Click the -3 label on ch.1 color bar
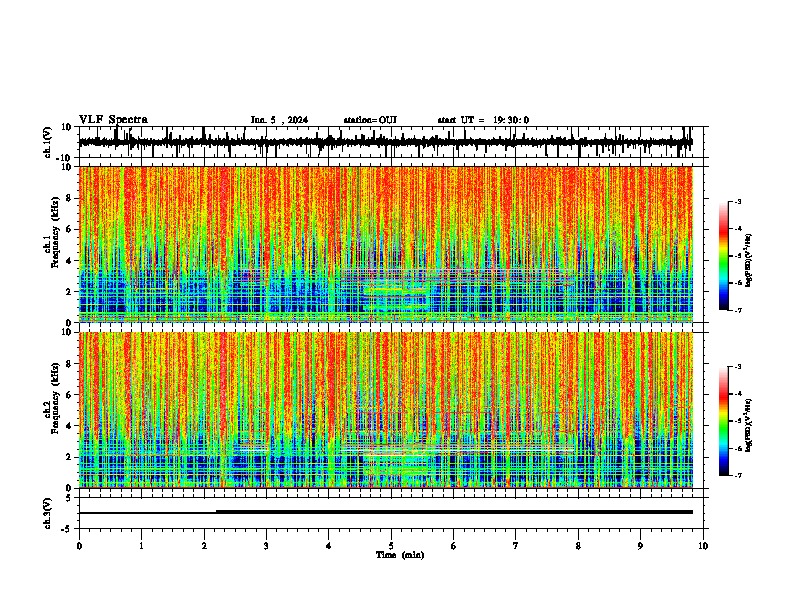This screenshot has width=792, height=612. (x=738, y=202)
